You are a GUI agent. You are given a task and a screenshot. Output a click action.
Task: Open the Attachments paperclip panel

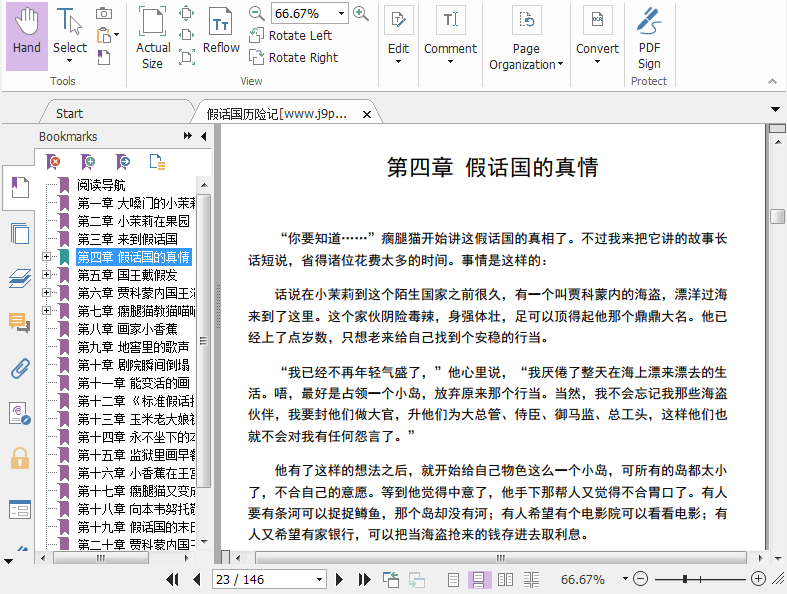19,368
